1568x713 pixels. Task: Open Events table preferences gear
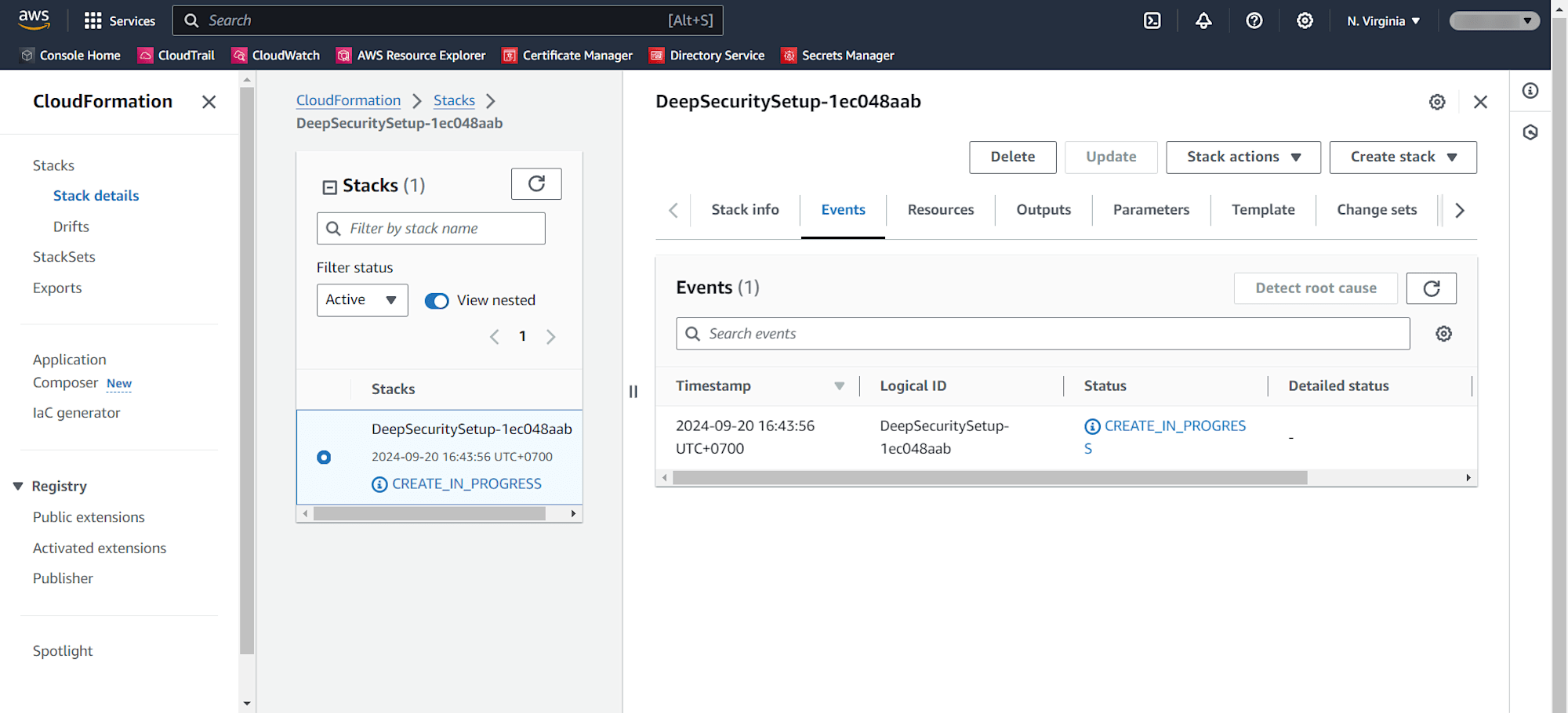[x=1443, y=334]
